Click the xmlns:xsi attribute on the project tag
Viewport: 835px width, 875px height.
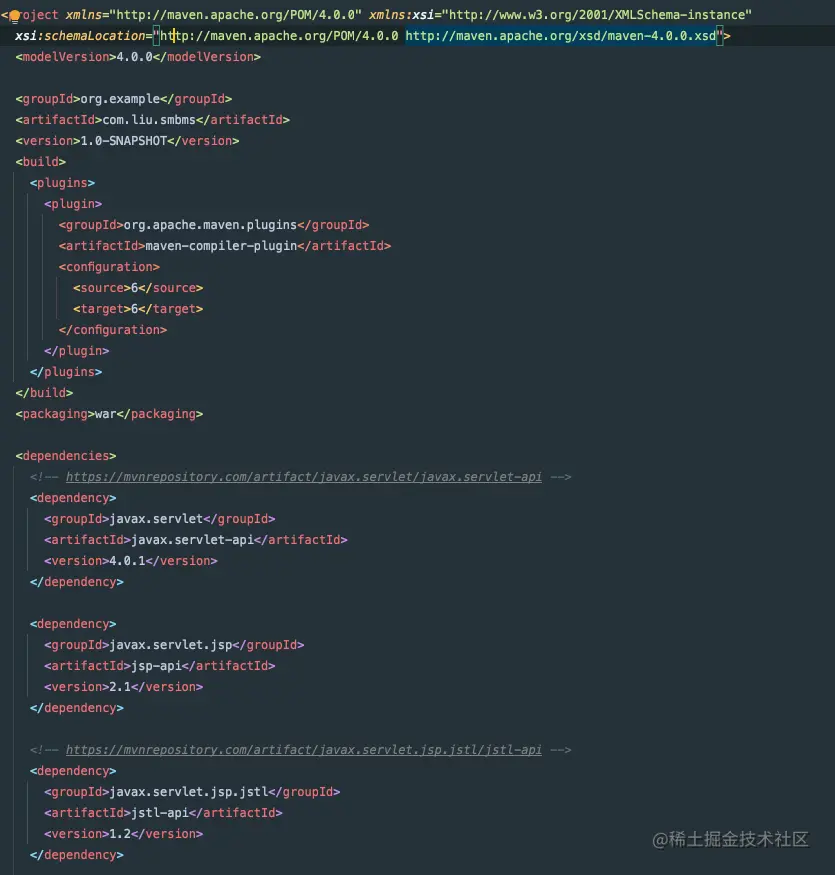click(x=401, y=15)
